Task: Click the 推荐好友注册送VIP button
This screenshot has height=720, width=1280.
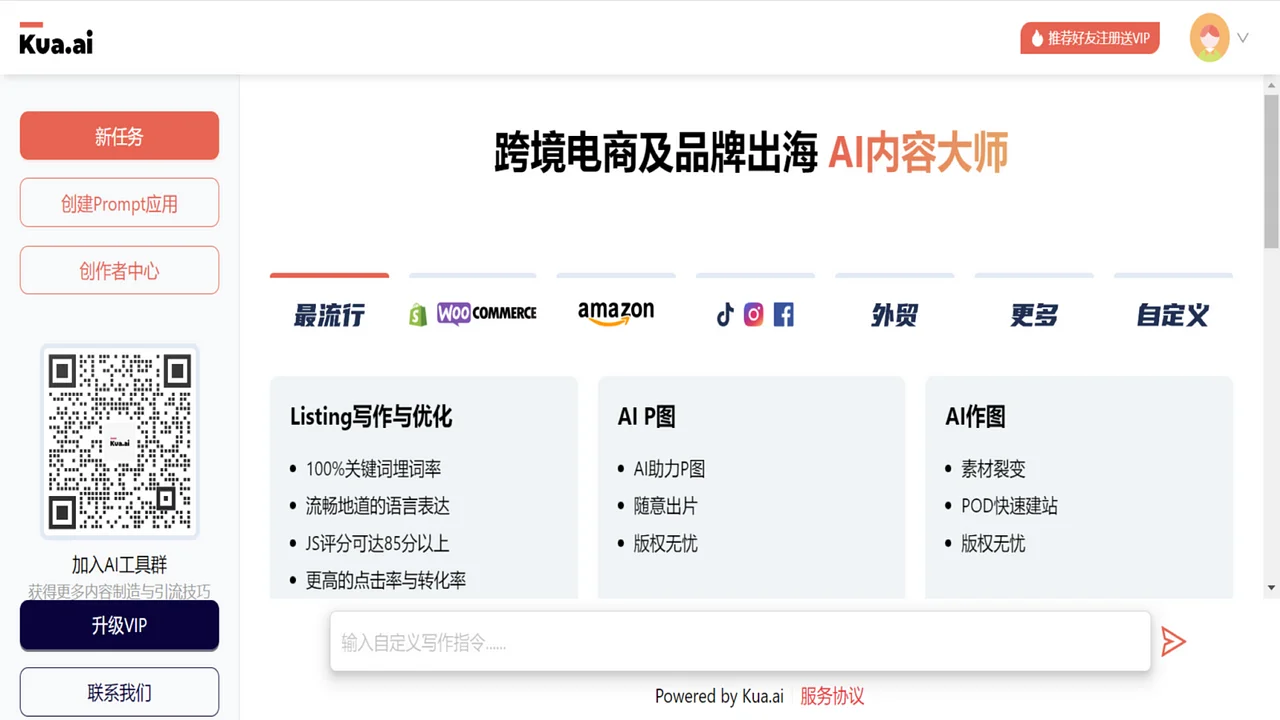Action: [x=1090, y=38]
